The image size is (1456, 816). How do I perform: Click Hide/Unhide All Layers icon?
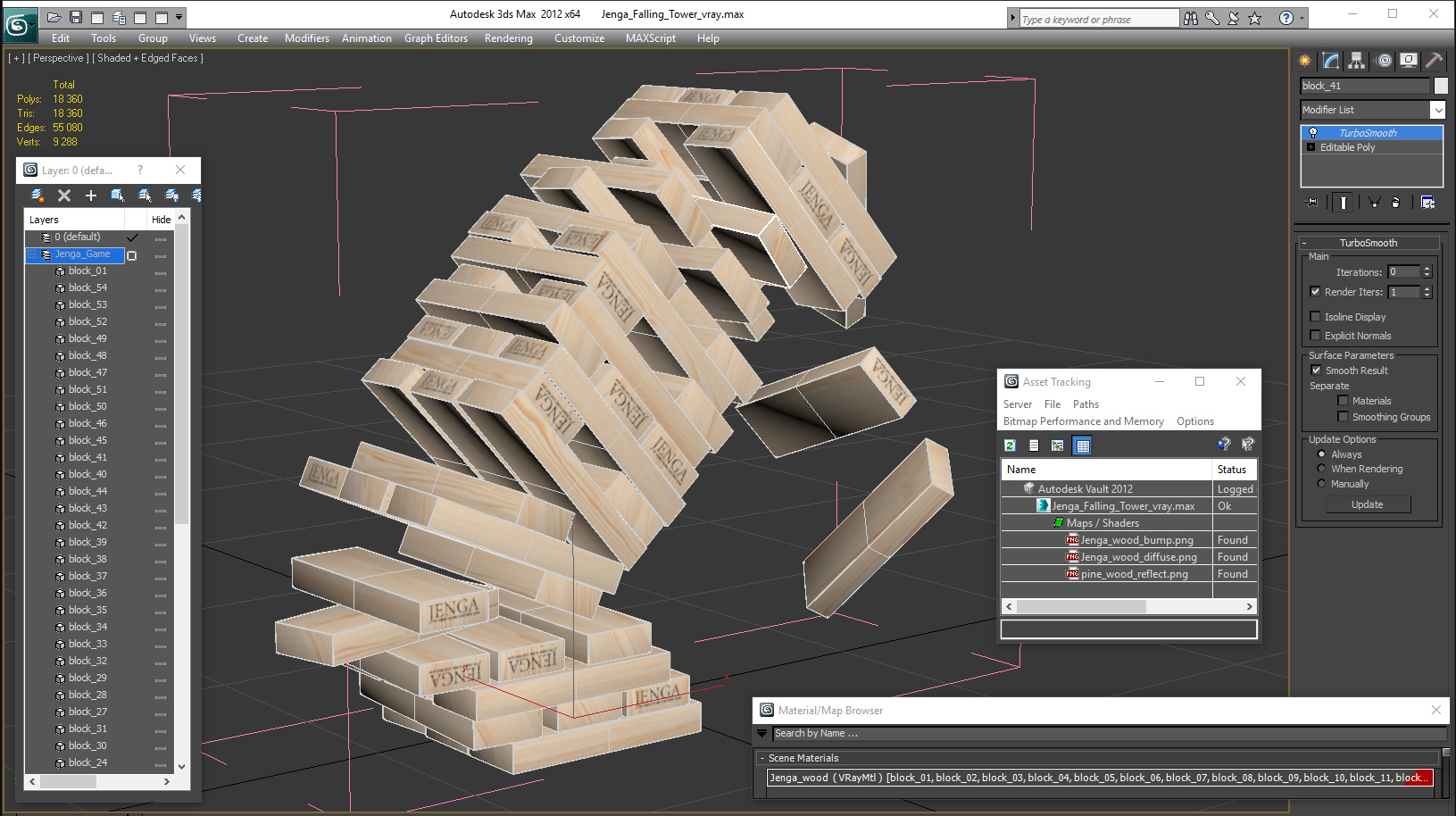pos(171,195)
